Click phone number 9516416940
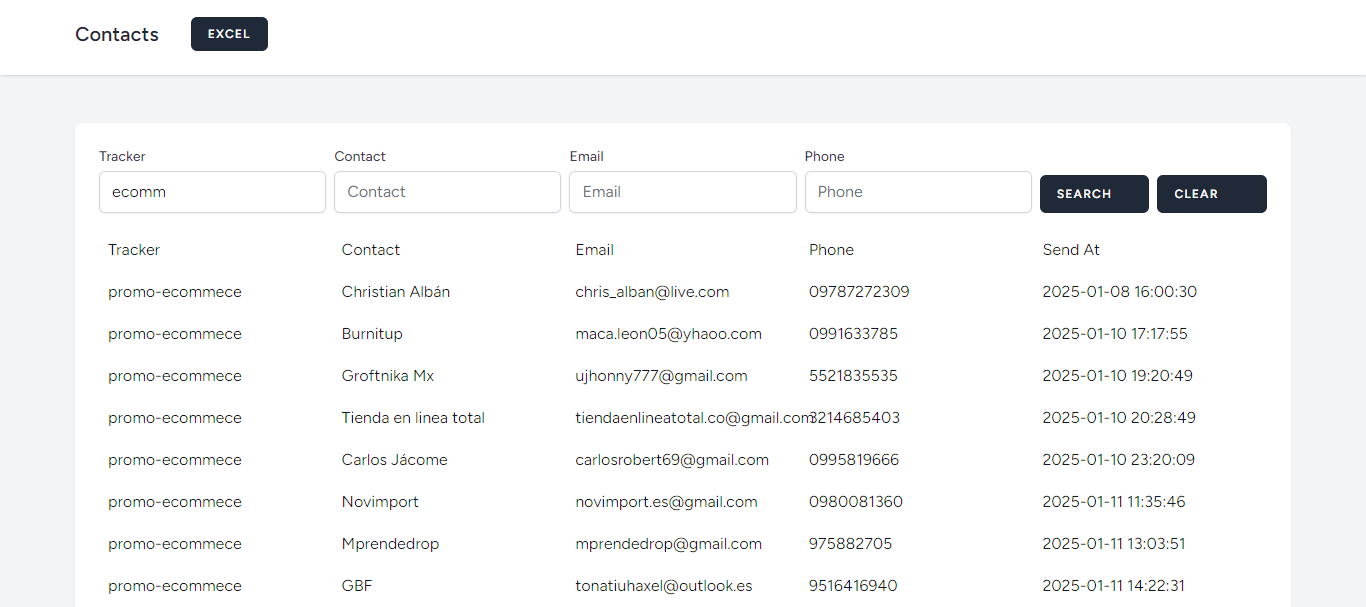The image size is (1366, 607). tap(853, 586)
